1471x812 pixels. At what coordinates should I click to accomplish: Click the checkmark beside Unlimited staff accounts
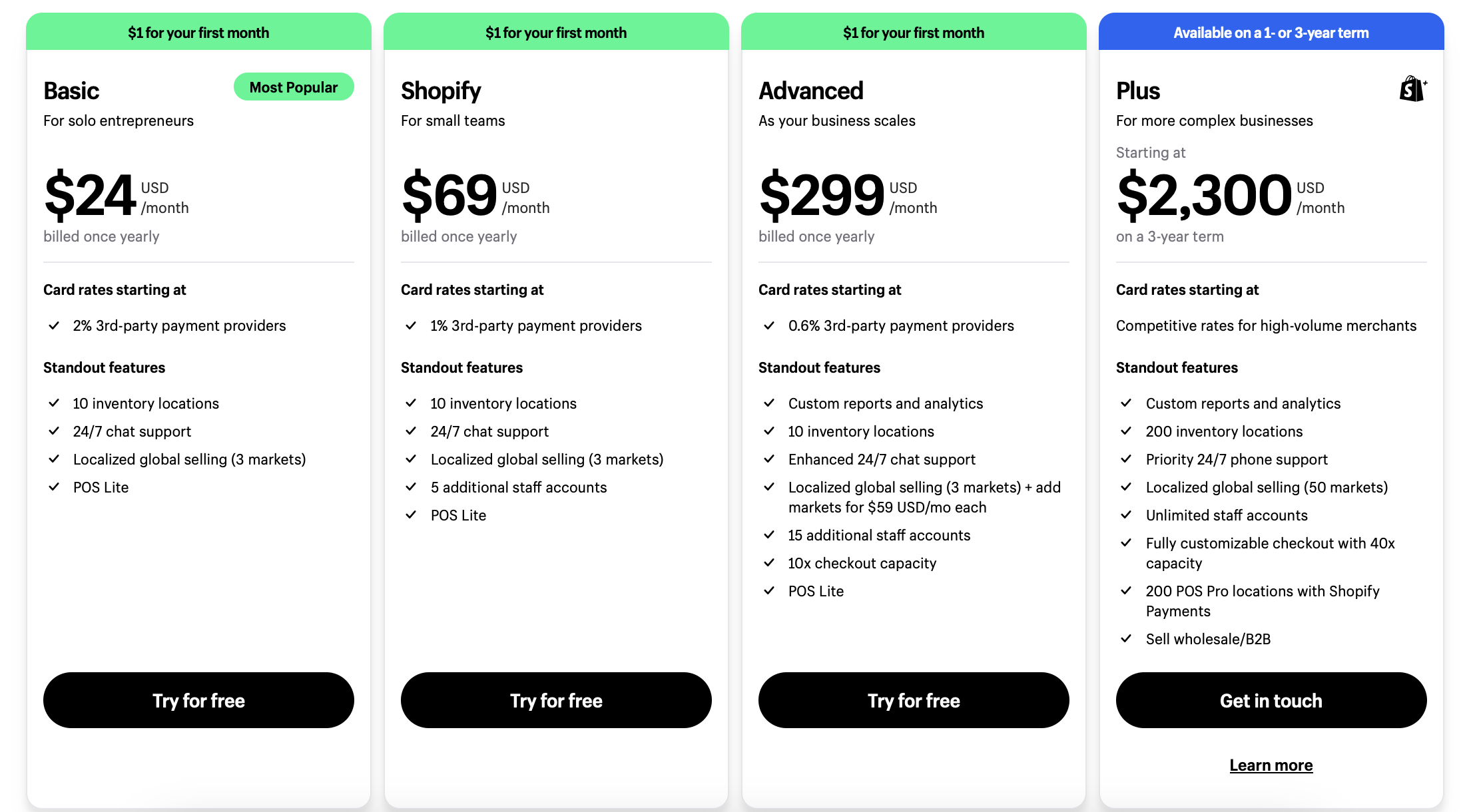tap(1127, 514)
